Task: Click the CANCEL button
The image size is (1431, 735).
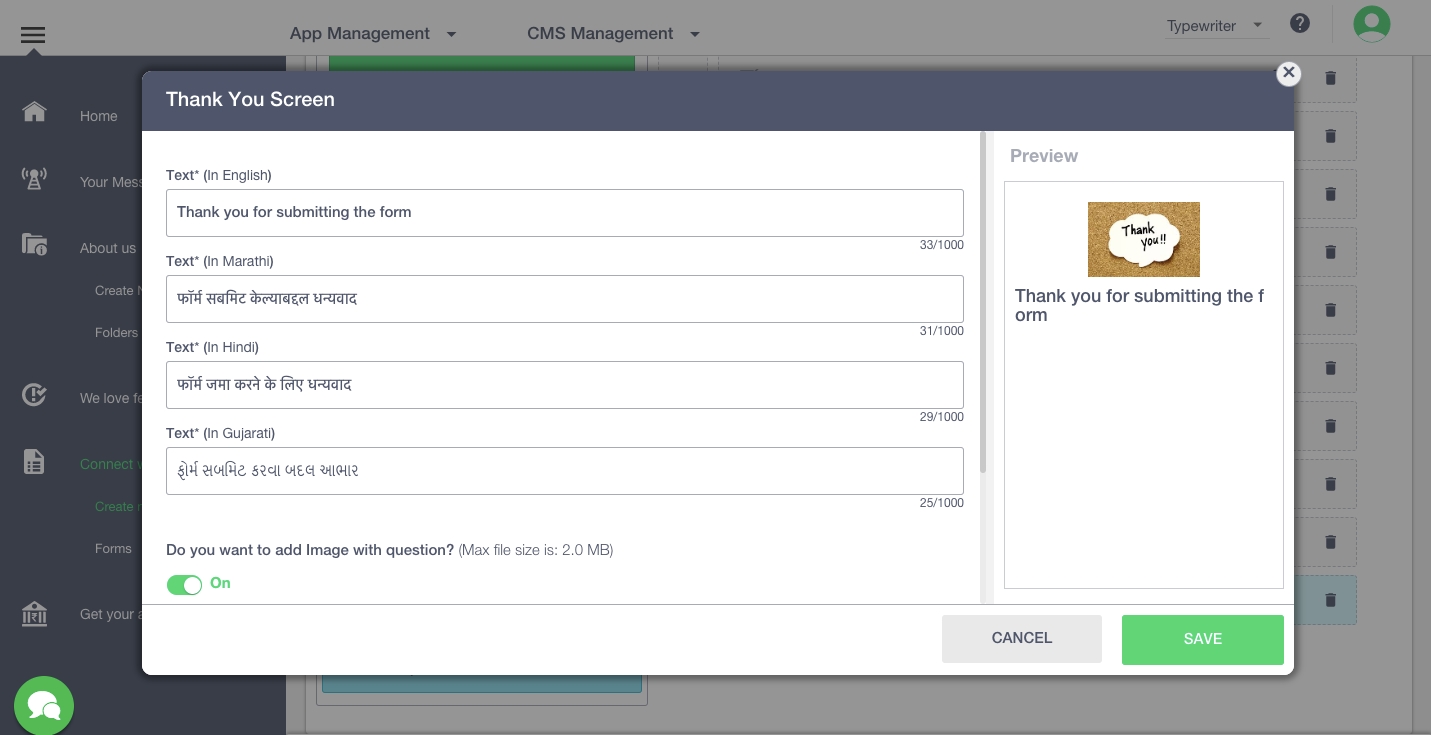Action: click(1021, 638)
